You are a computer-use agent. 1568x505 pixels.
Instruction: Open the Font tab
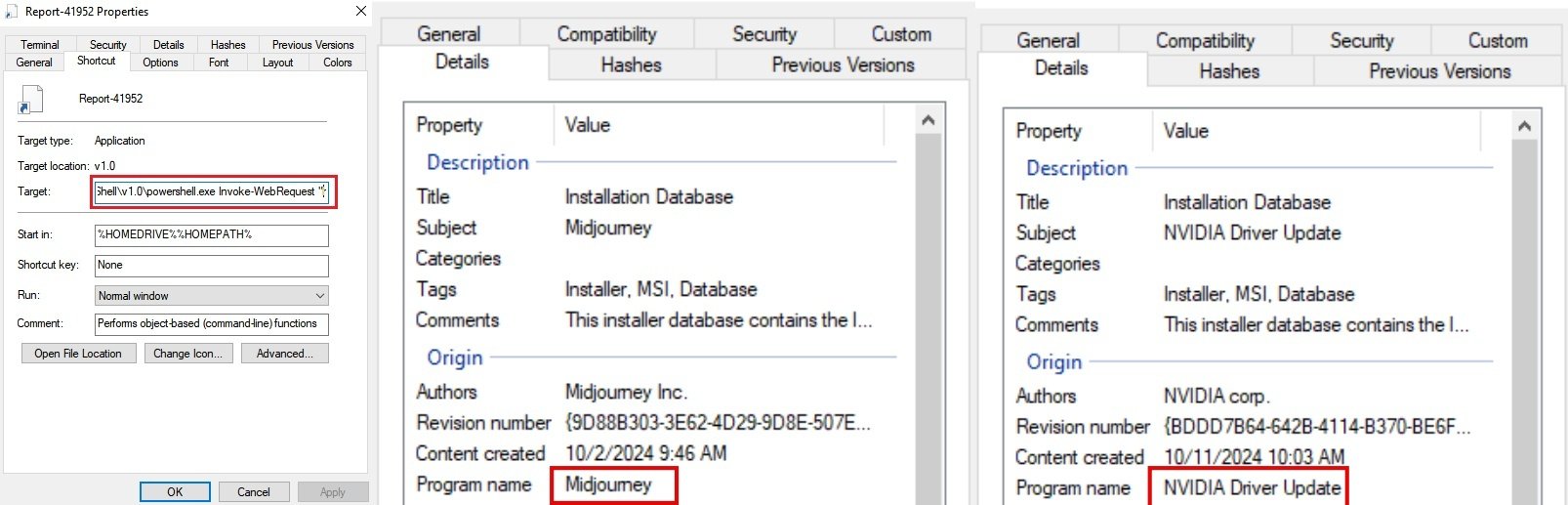(x=219, y=63)
